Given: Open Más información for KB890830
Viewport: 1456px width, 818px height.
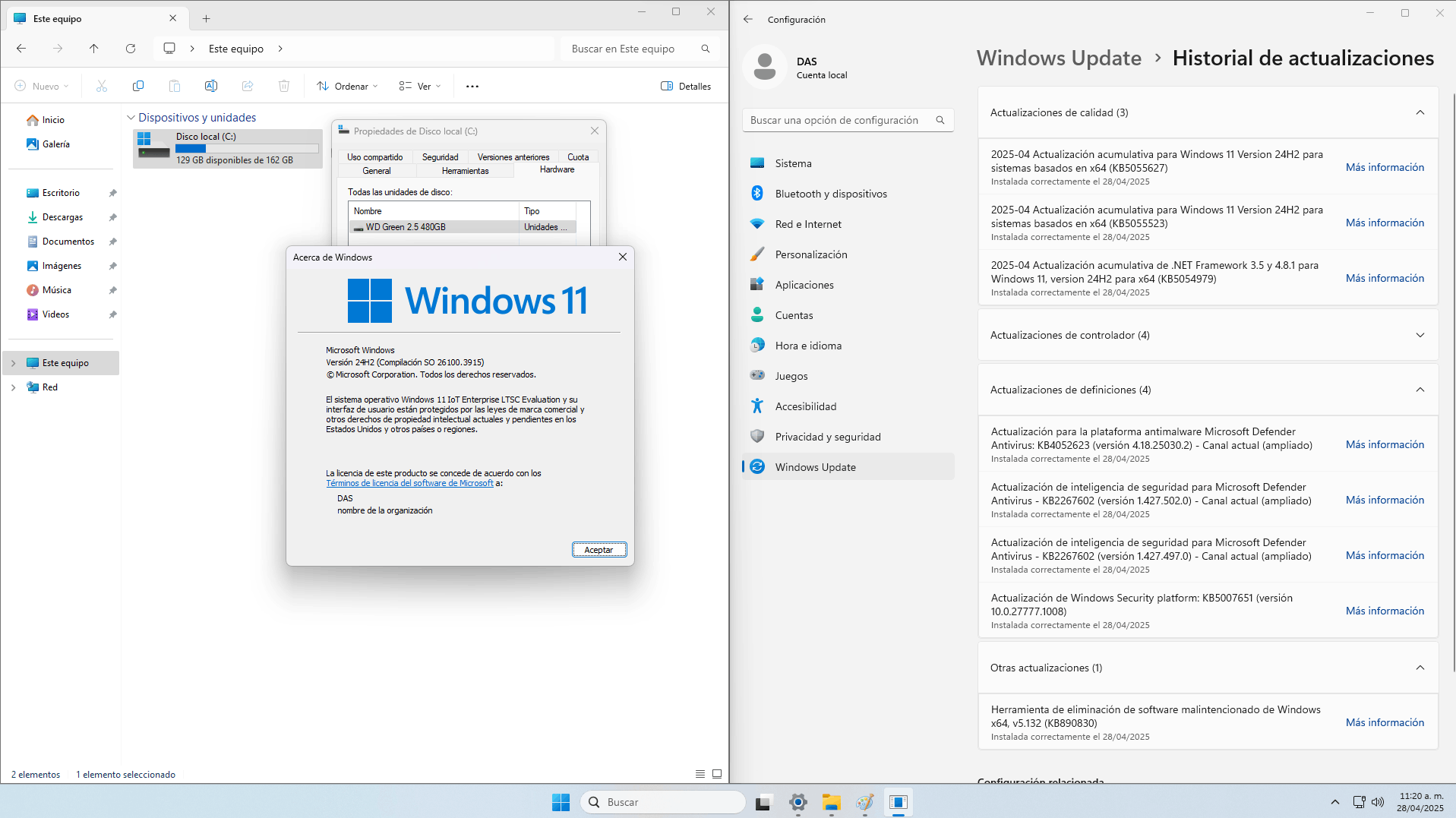Looking at the screenshot, I should click(x=1385, y=722).
